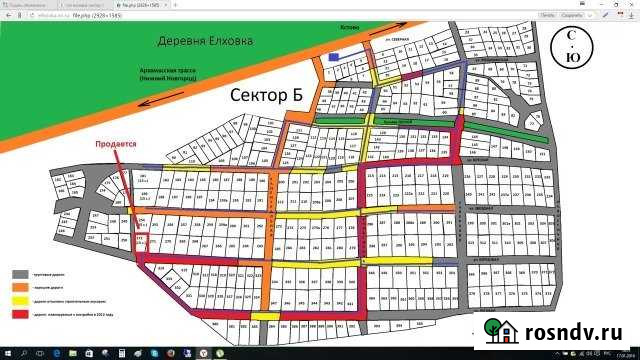Click the red-outlined plot for sale
This screenshot has height=360, width=640.
(142, 242)
